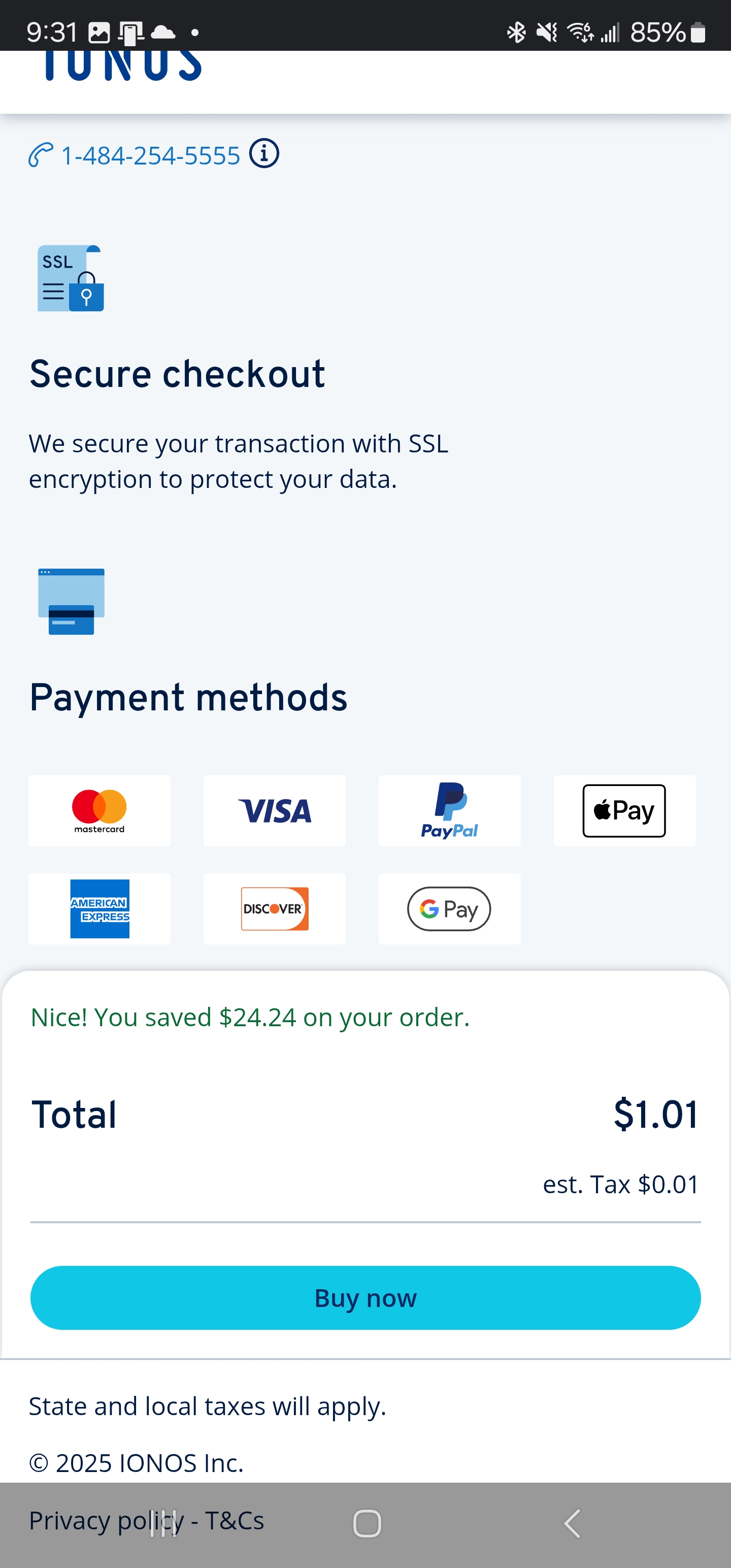Image resolution: width=731 pixels, height=1568 pixels.
Task: Tap the info icon beside phone number
Action: pyautogui.click(x=264, y=154)
